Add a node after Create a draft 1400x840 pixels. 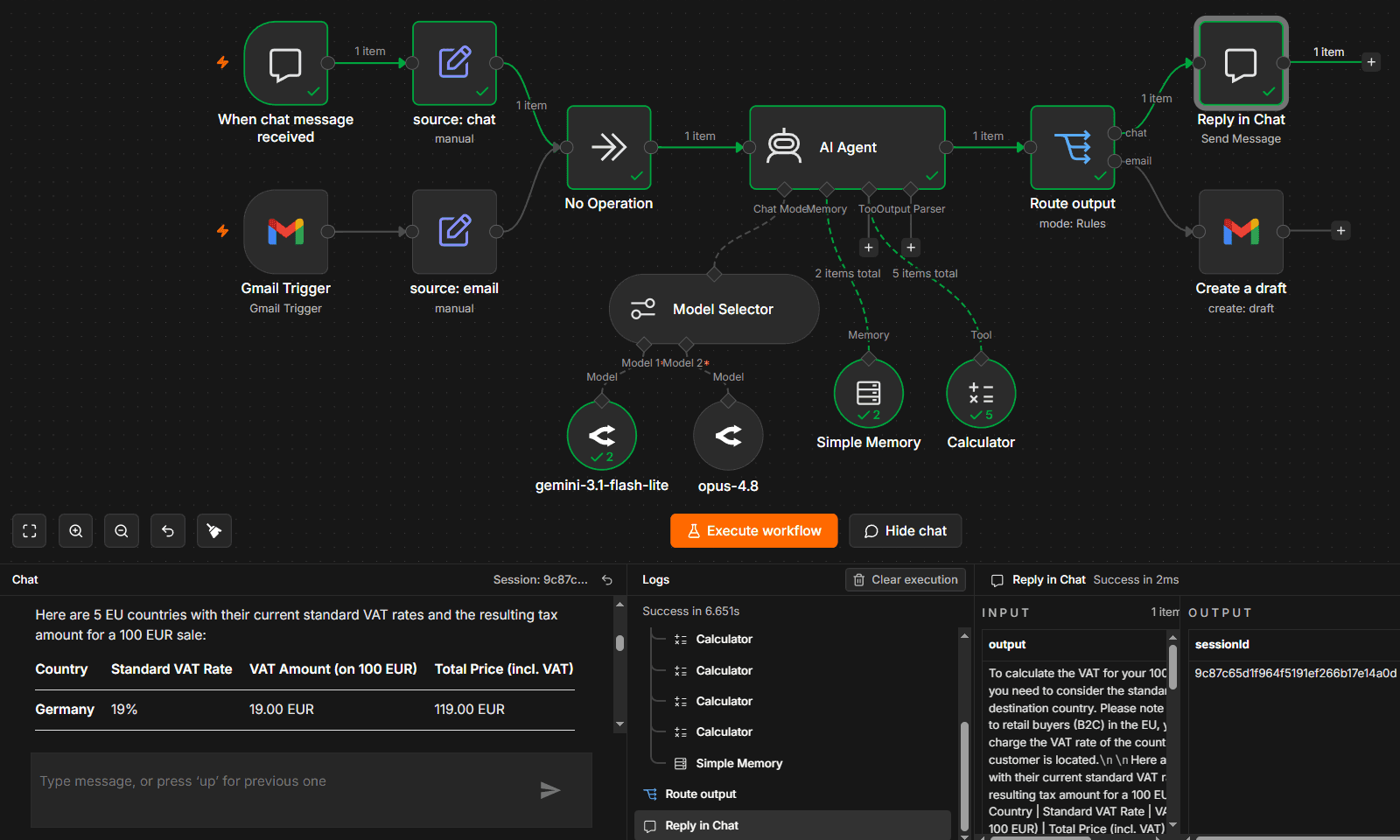(1340, 231)
